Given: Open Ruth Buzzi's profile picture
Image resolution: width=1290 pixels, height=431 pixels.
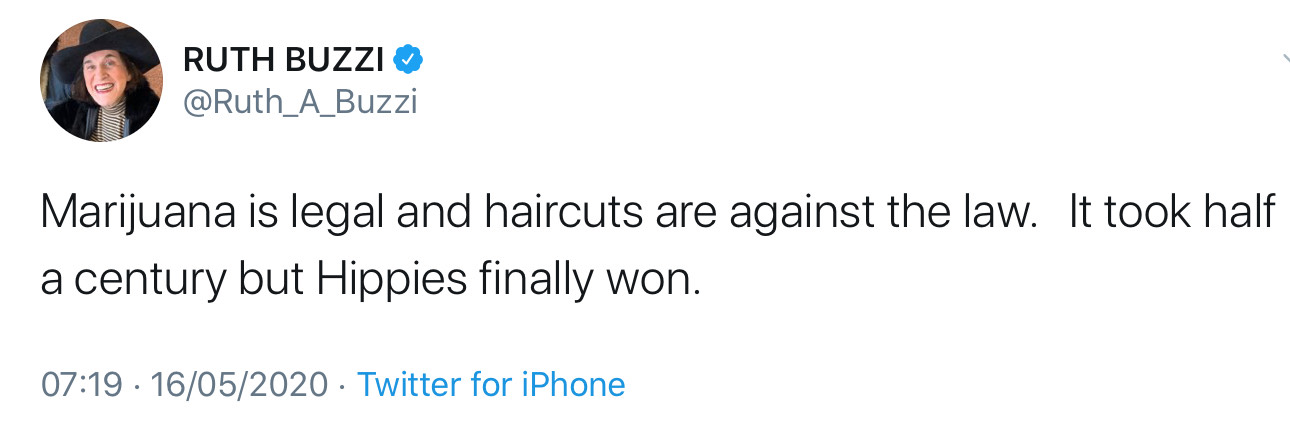Looking at the screenshot, I should [x=100, y=81].
